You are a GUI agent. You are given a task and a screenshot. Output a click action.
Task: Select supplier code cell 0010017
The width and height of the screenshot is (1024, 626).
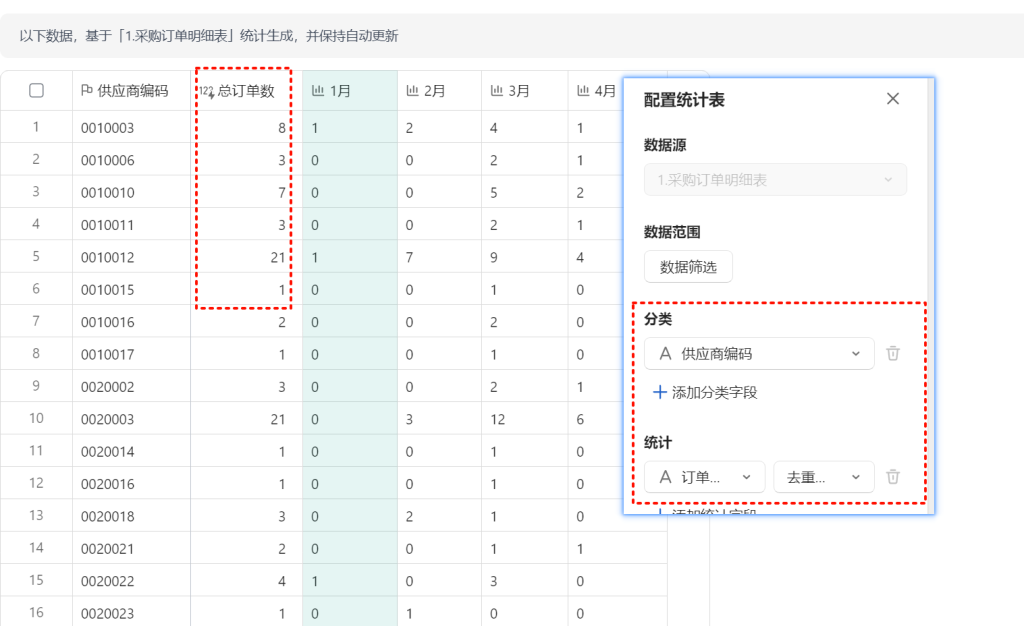[131, 354]
